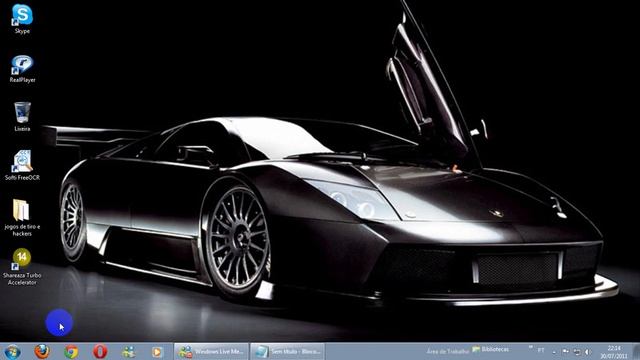Open the Skype desktop shortcut
The height and width of the screenshot is (360, 640).
[x=22, y=19]
